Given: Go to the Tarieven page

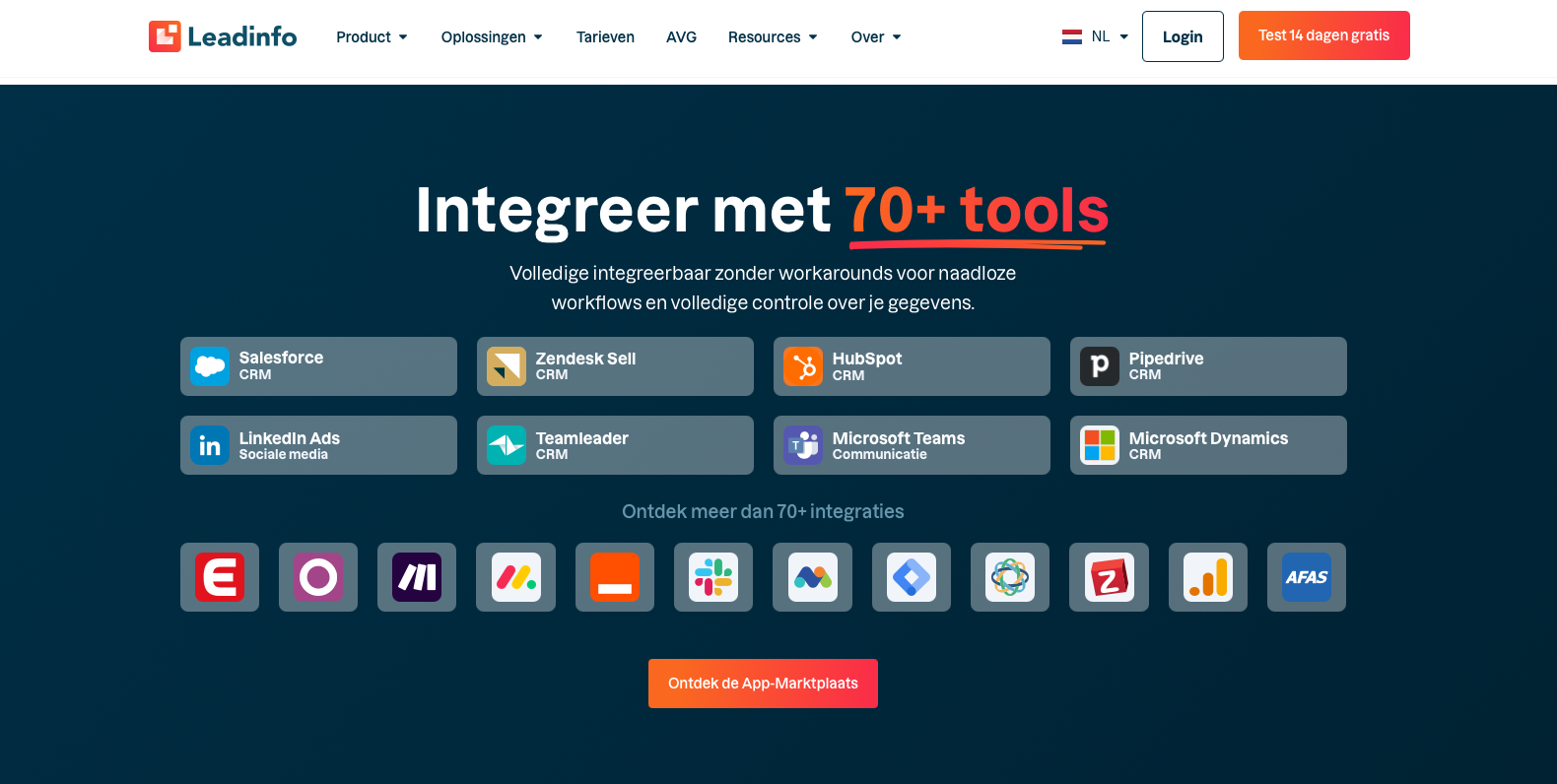Looking at the screenshot, I should tap(605, 37).
